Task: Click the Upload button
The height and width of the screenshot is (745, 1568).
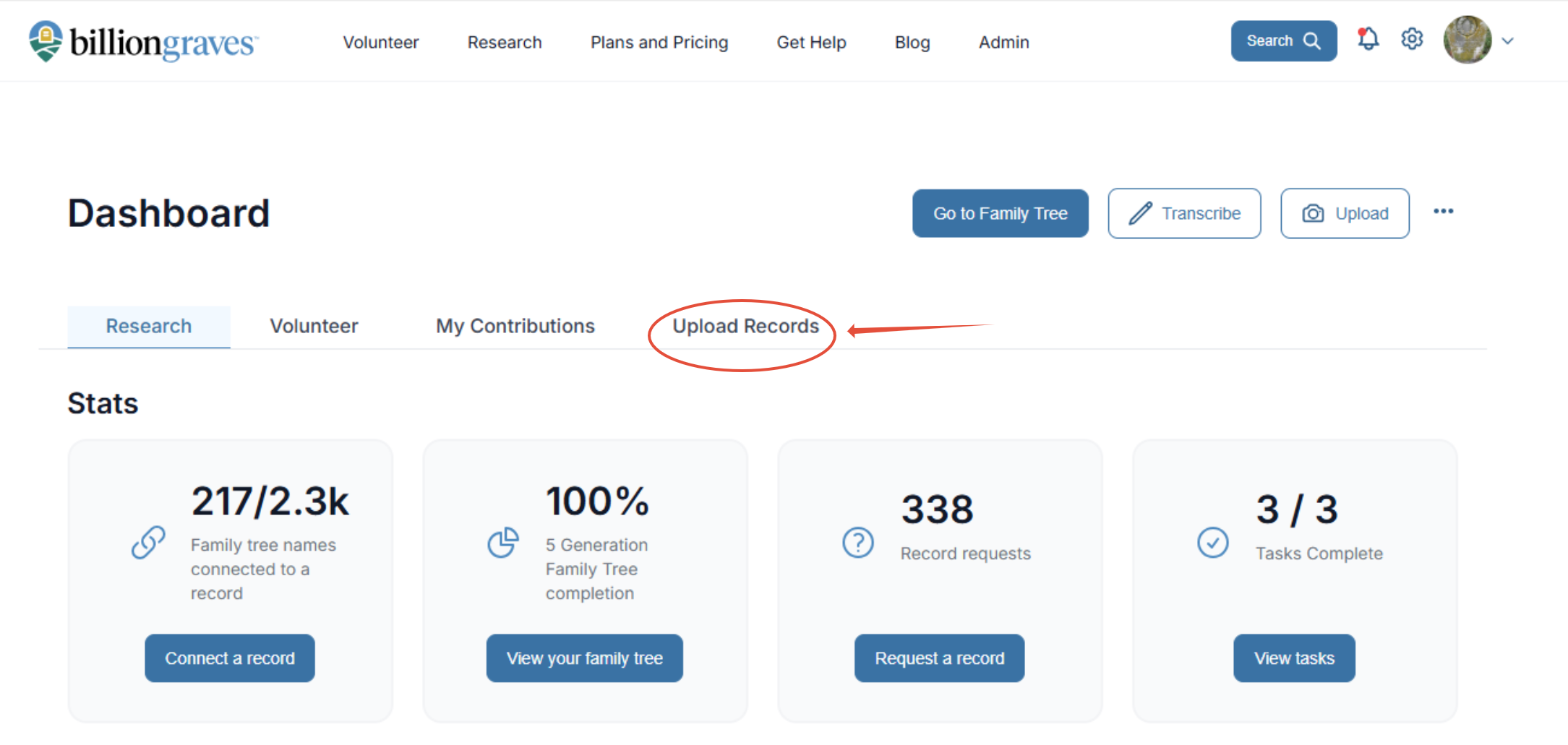Action: point(1345,213)
